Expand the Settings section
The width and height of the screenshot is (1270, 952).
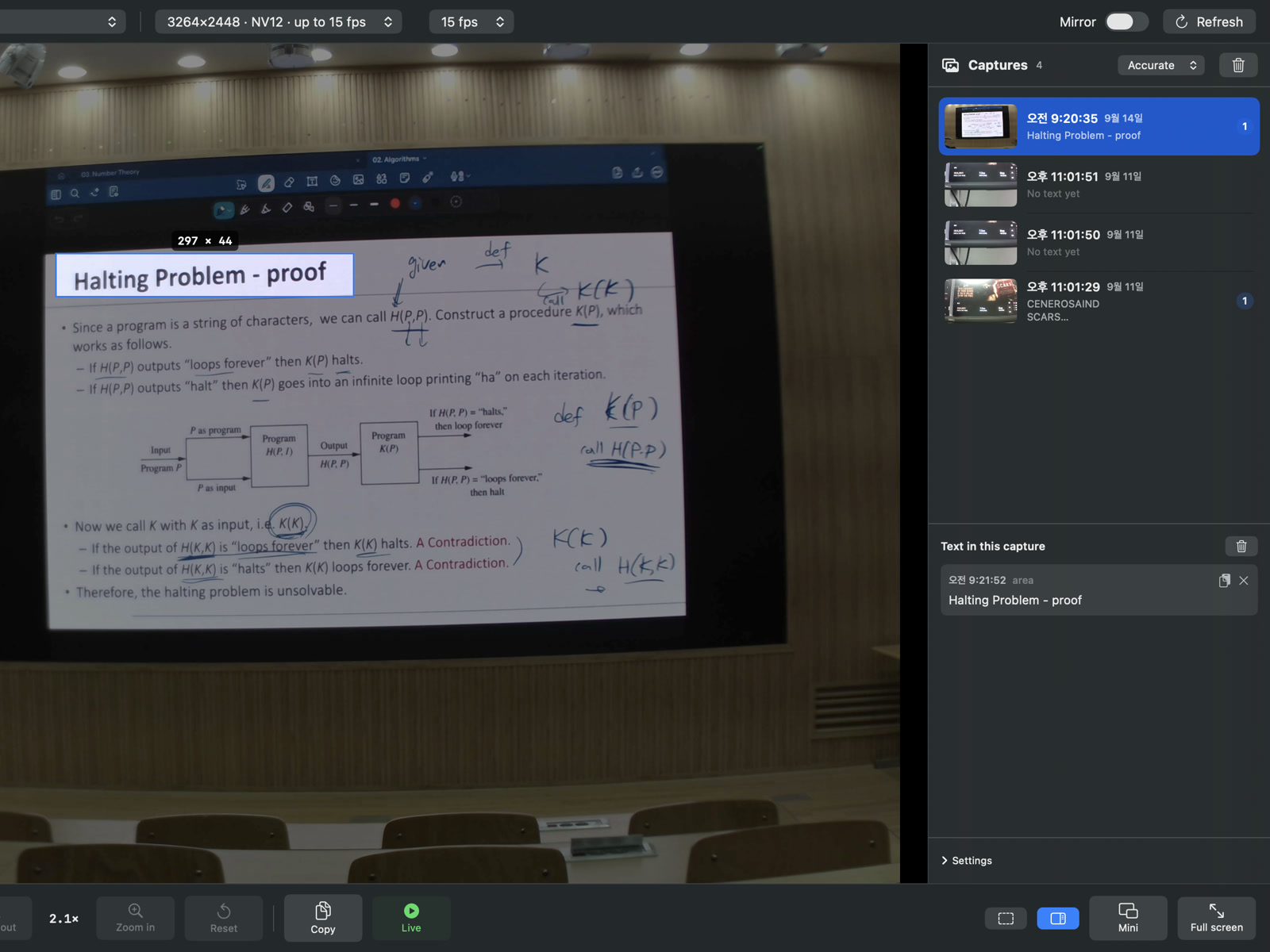click(x=967, y=861)
